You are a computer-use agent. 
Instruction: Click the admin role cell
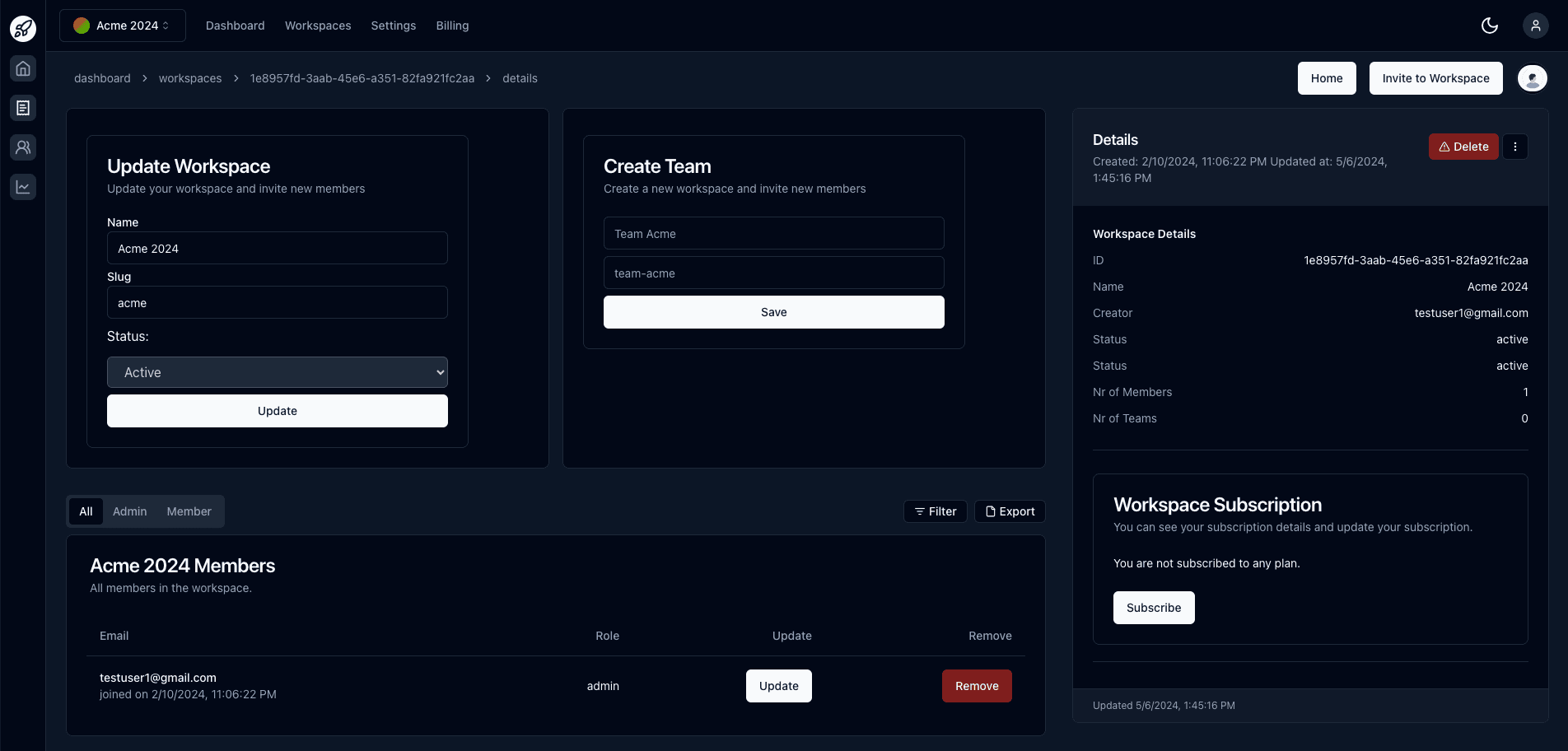pos(603,686)
